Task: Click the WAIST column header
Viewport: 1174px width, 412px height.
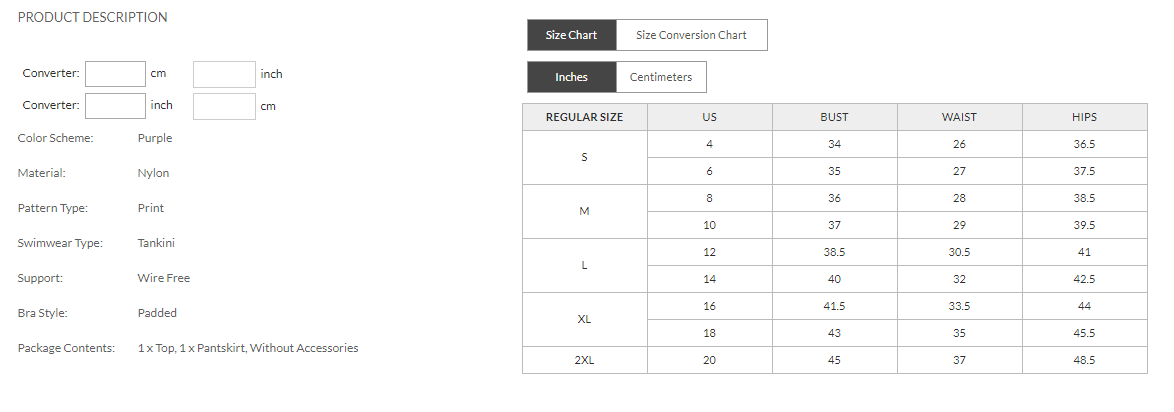Action: 959,117
